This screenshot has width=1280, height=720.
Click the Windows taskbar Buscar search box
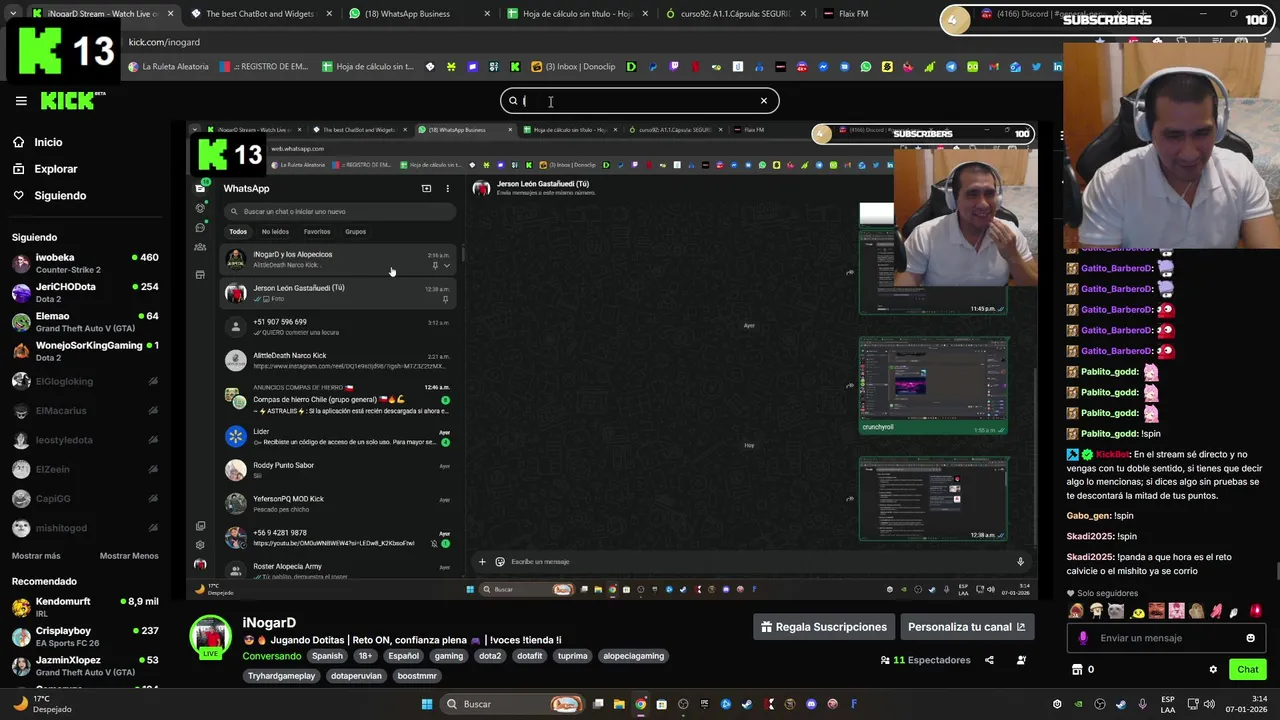[x=512, y=704]
